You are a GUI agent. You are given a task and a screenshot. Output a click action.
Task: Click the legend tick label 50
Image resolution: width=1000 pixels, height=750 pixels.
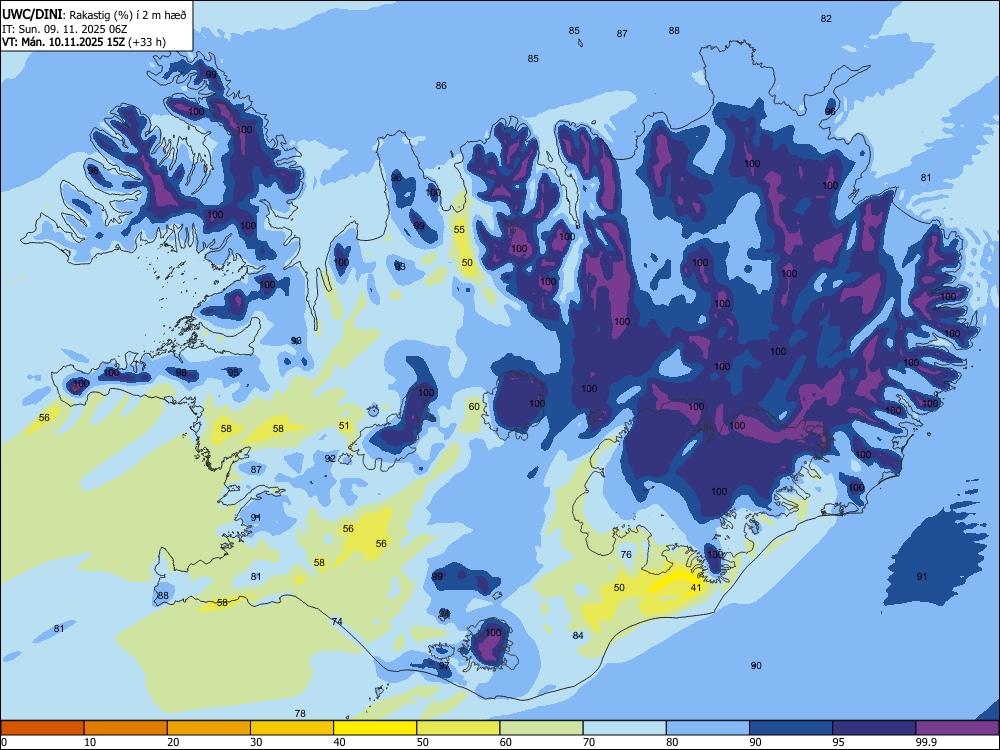click(423, 742)
